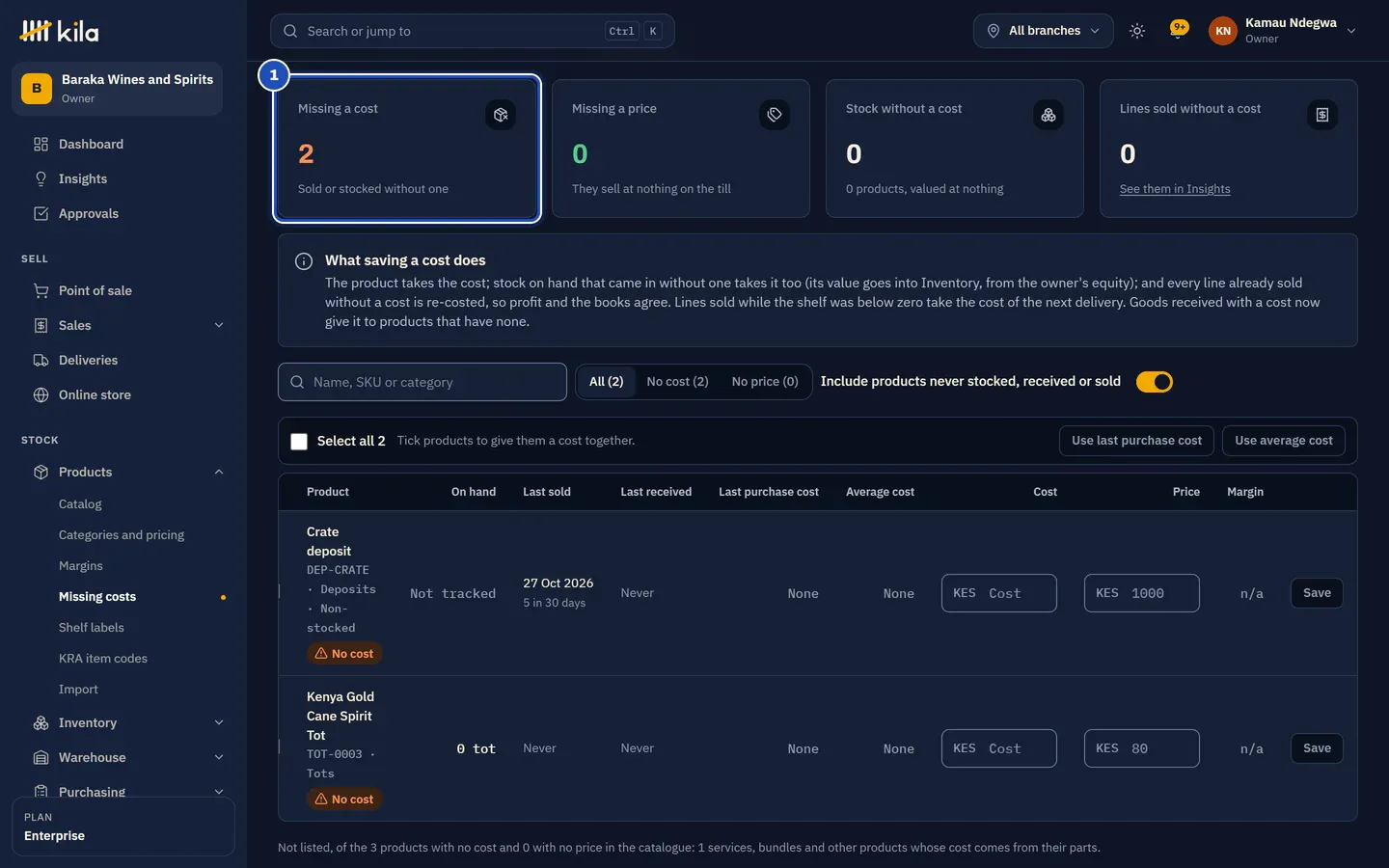1389x868 pixels.
Task: Tick the Select all 2 checkbox
Action: tap(299, 441)
